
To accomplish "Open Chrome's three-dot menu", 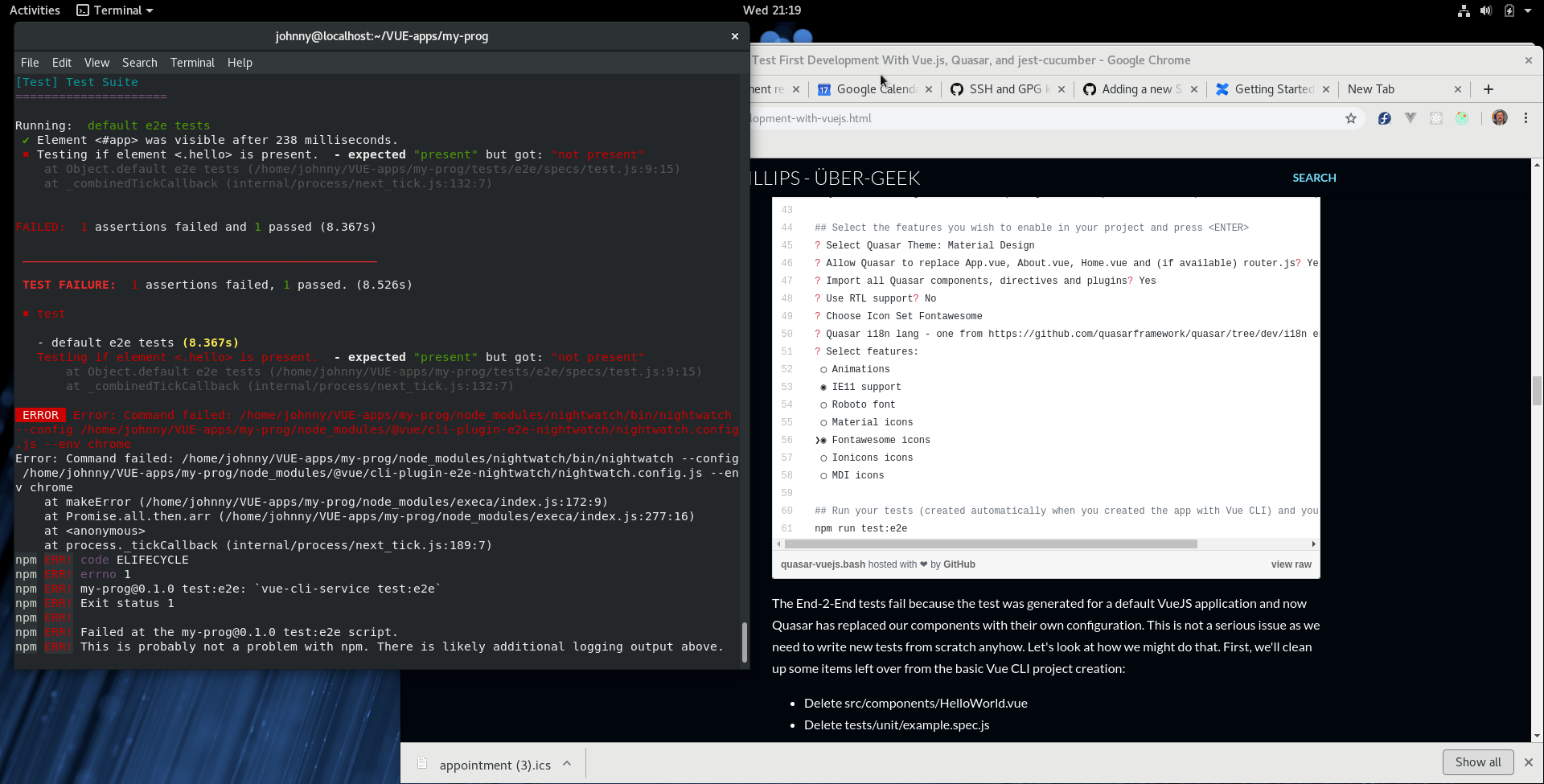I will 1526,118.
